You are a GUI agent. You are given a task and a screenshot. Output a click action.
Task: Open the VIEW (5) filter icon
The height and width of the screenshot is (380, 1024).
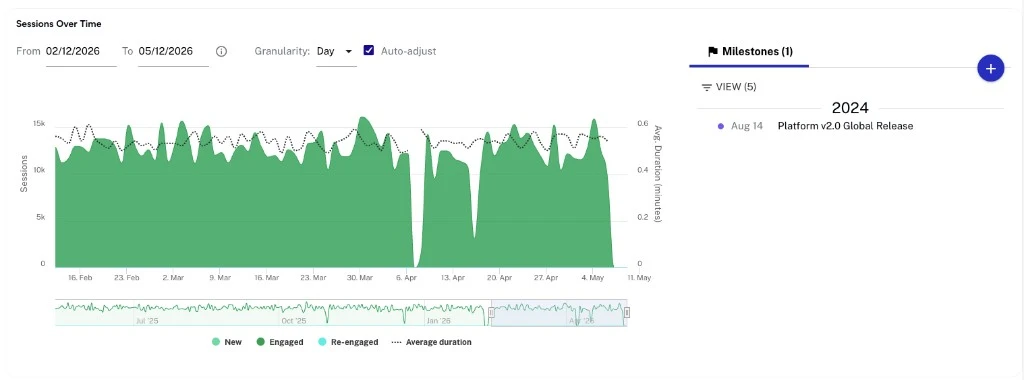point(706,87)
